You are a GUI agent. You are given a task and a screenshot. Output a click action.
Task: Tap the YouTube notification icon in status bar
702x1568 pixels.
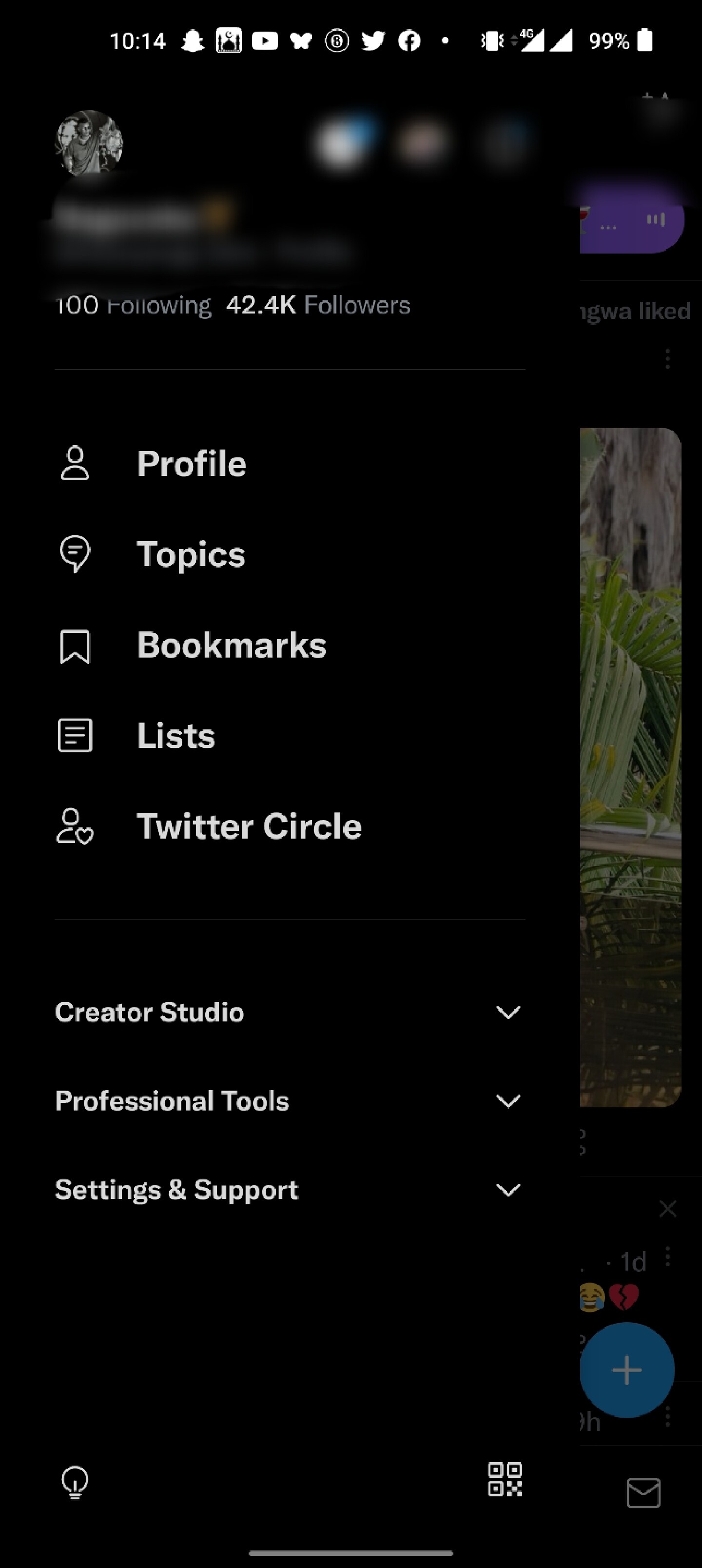pos(265,41)
